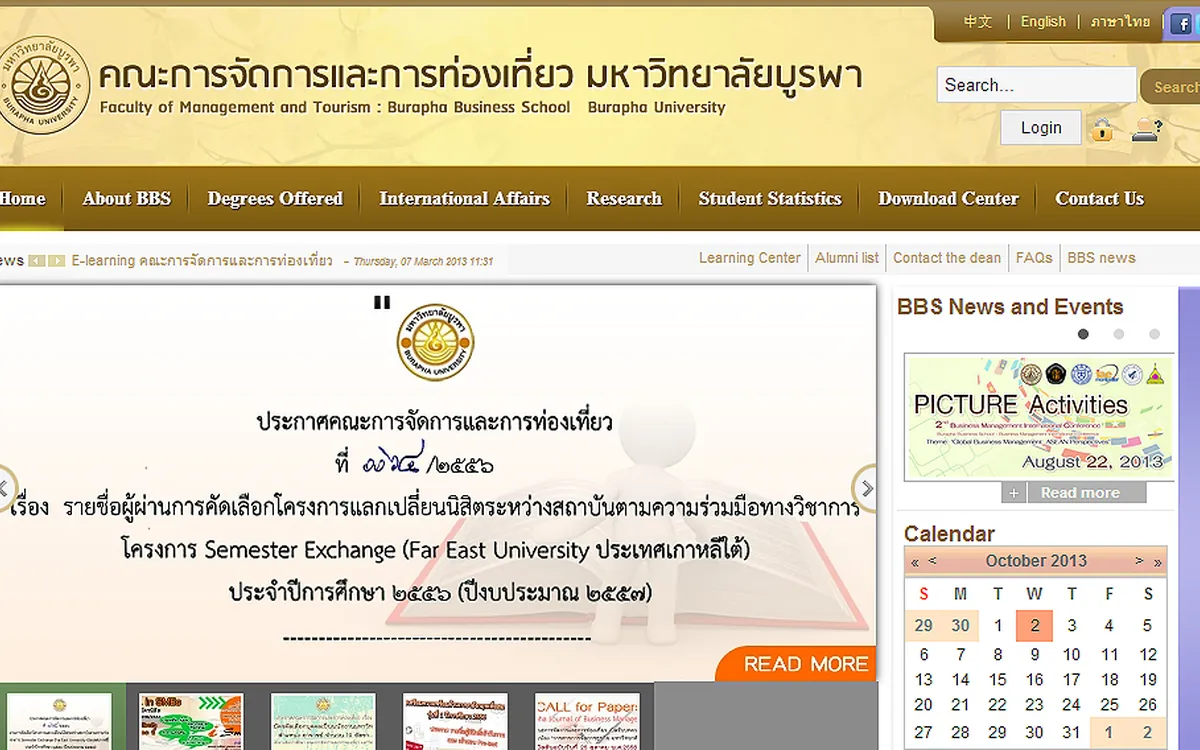Screen dimensions: 1200x750
Task: Jump to previous year in calendar
Action: click(915, 562)
